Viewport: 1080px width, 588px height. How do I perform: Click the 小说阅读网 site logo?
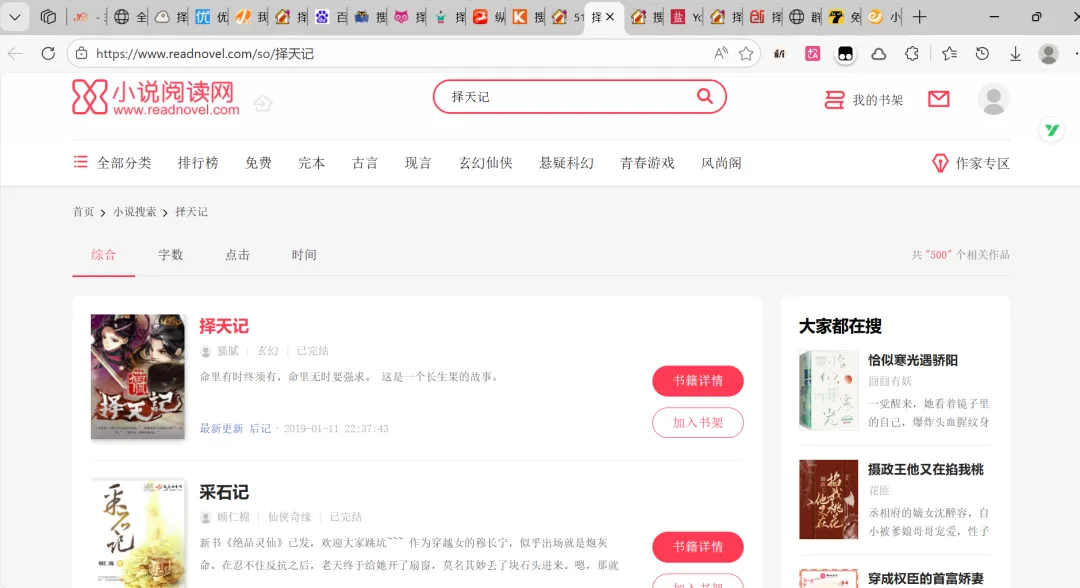156,97
